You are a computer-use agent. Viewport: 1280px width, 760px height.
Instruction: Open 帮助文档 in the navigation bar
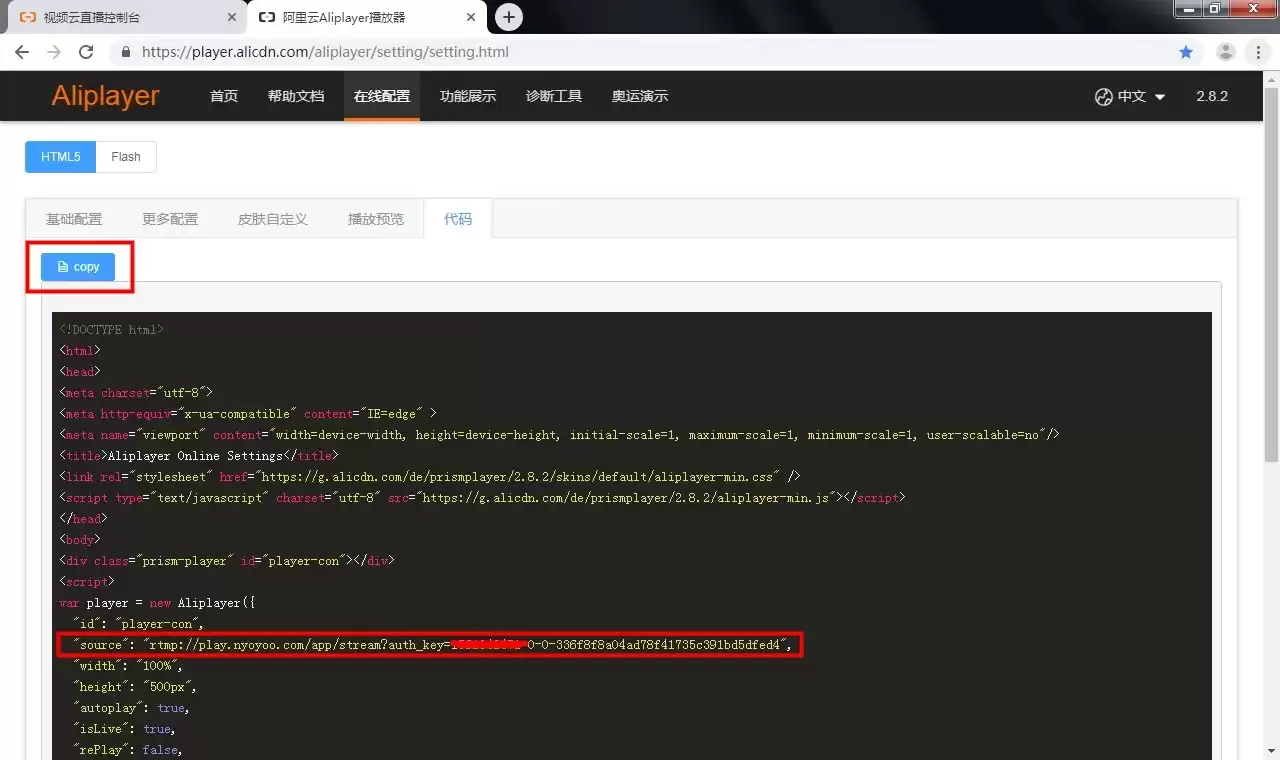(x=296, y=96)
